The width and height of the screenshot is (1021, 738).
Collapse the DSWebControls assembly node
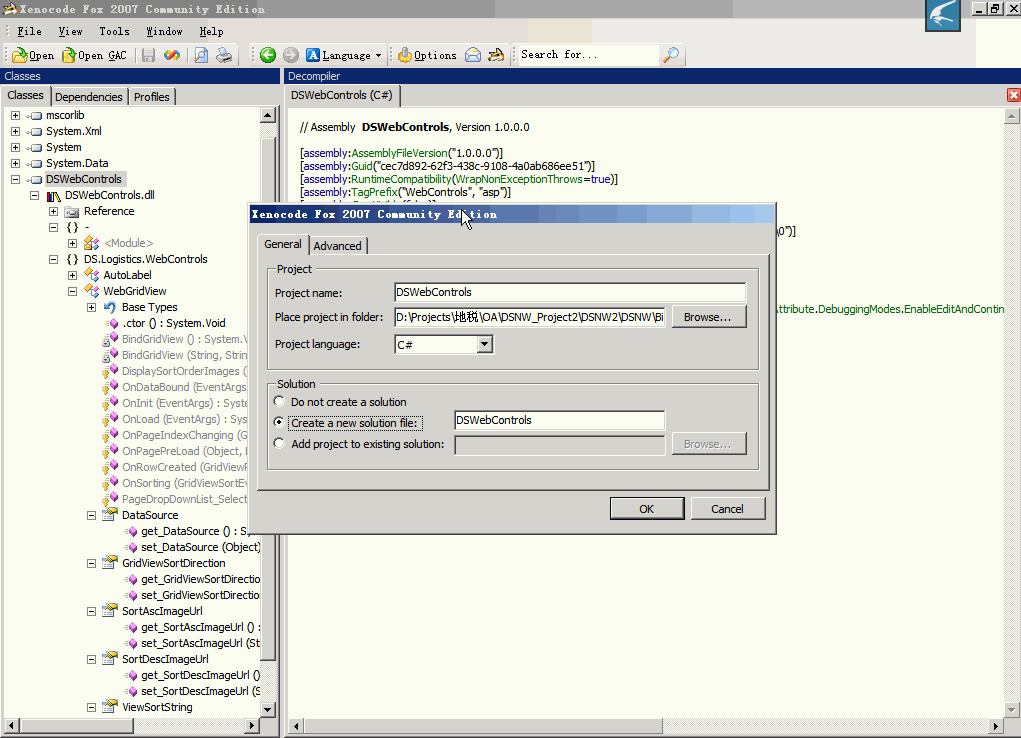pos(16,179)
